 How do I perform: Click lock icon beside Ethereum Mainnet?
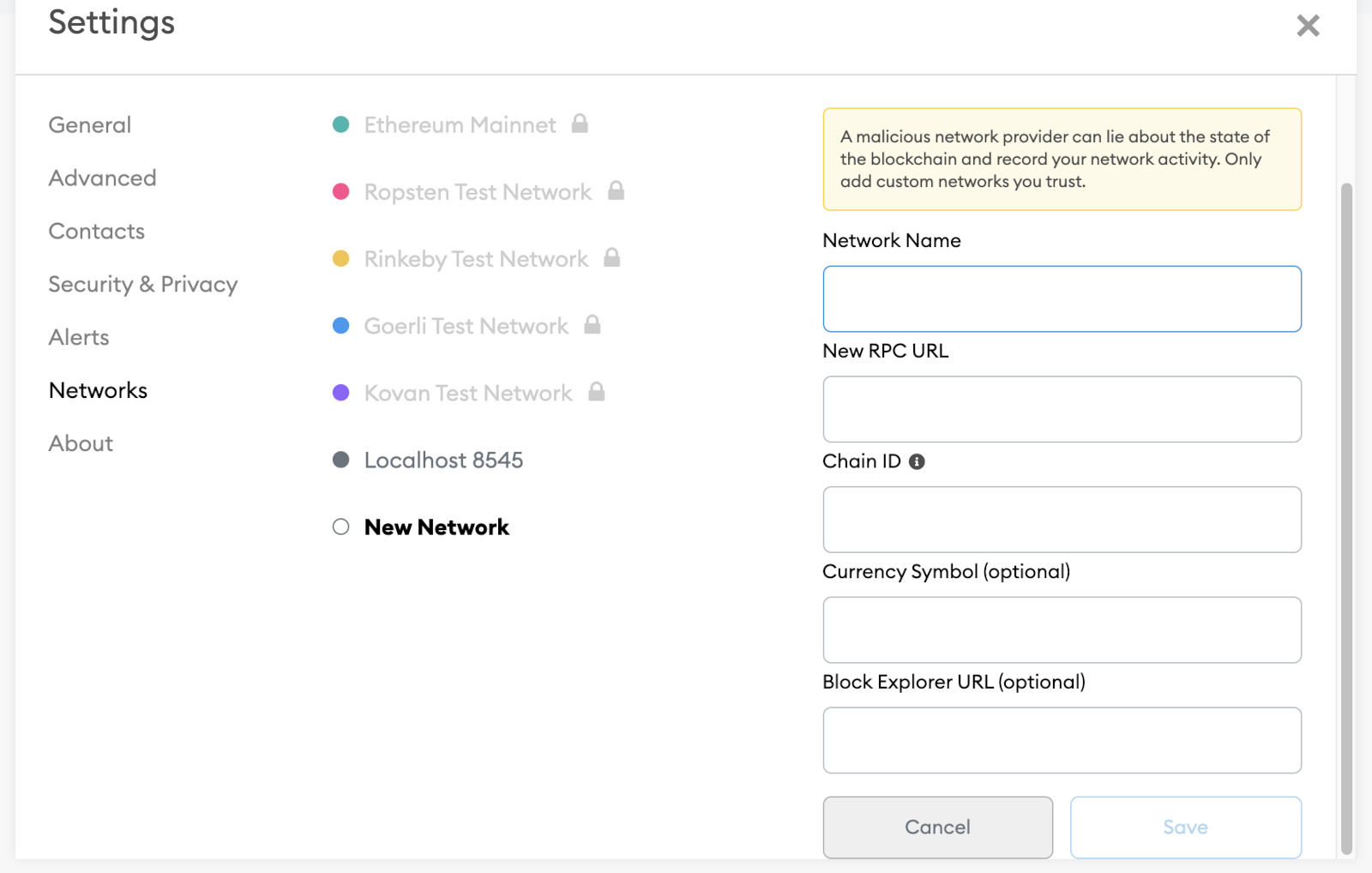click(x=580, y=123)
